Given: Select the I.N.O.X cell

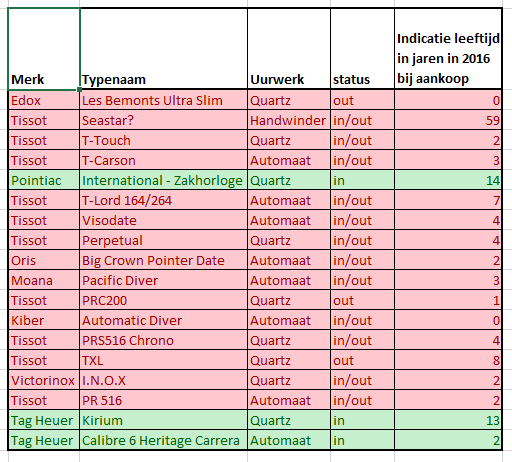Looking at the screenshot, I should pyautogui.click(x=164, y=380).
